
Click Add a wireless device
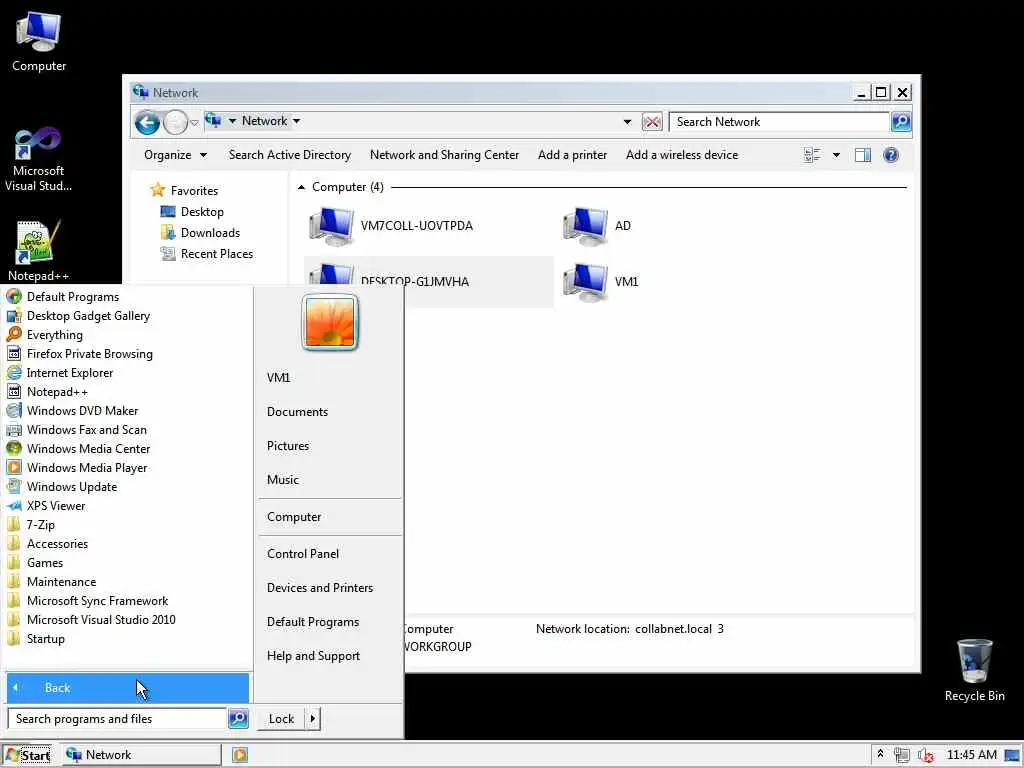tap(682, 155)
